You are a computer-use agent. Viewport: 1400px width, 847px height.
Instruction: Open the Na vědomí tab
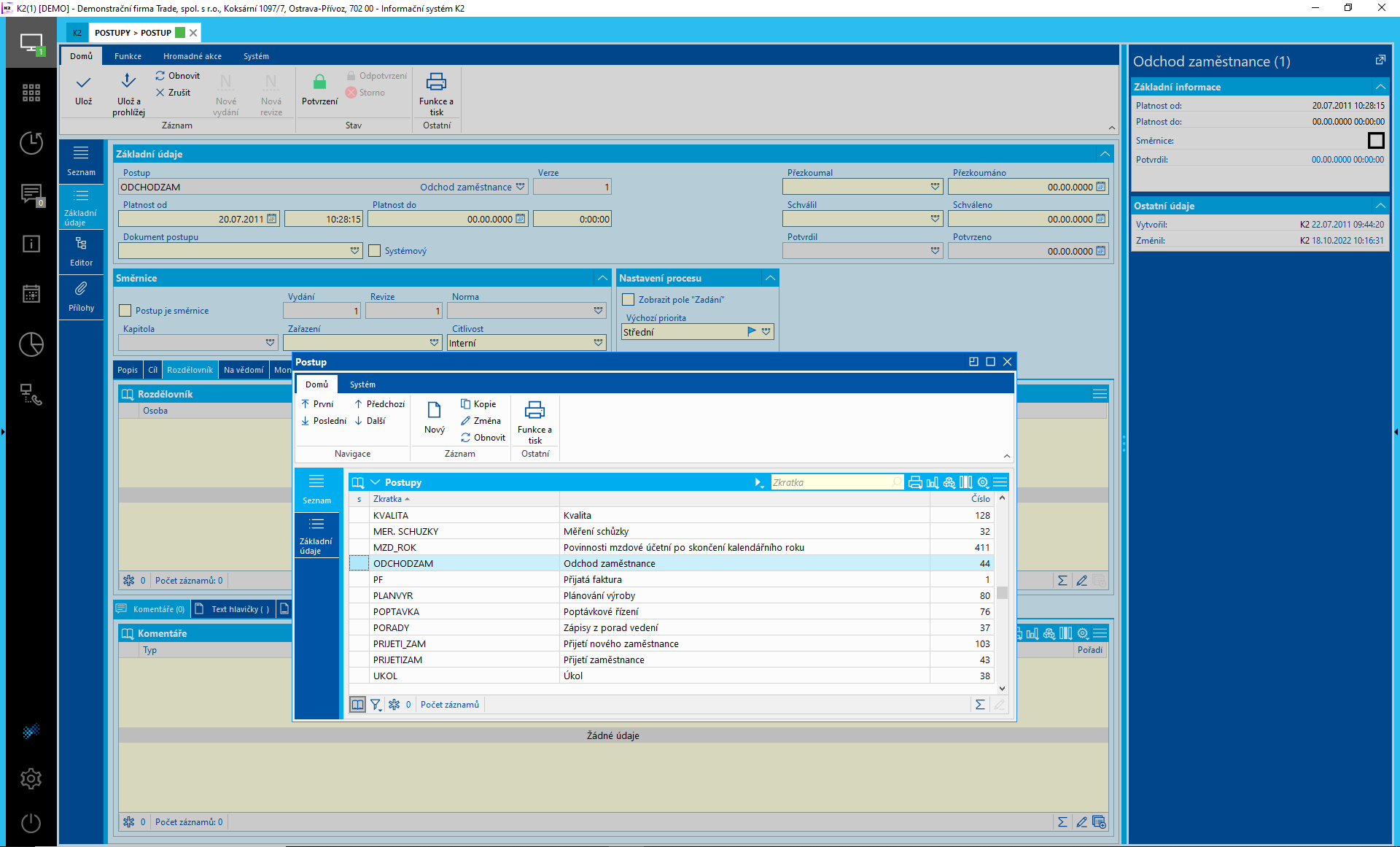pos(243,370)
